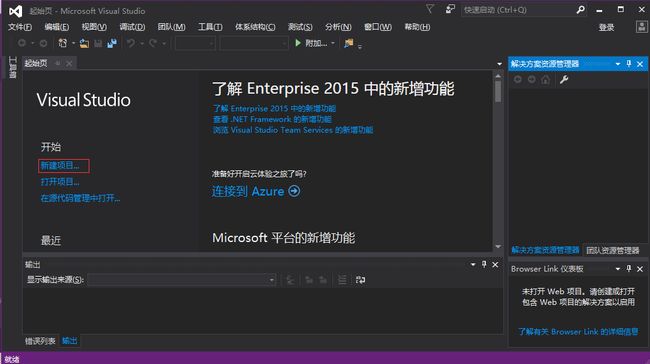The height and width of the screenshot is (364, 650).
Task: Click the 了解有关 Browser Link 的详细信息 link
Action: pos(578,332)
